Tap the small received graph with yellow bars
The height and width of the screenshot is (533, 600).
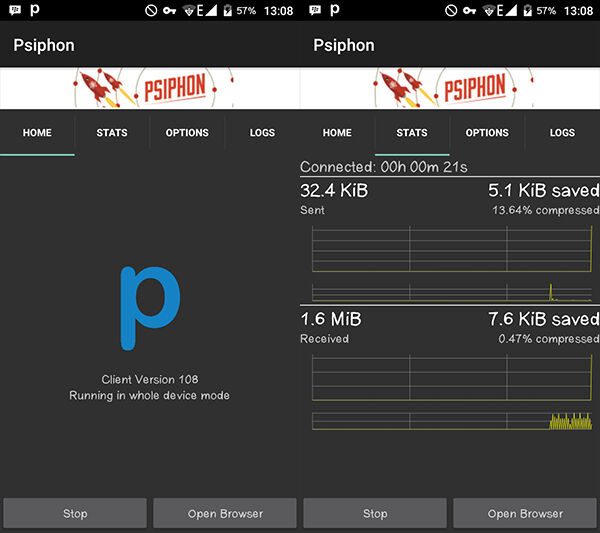pos(452,421)
